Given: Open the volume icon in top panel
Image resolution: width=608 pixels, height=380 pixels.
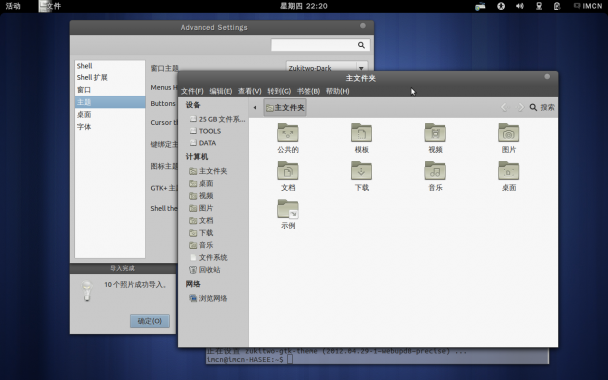Looking at the screenshot, I should click(x=520, y=6).
